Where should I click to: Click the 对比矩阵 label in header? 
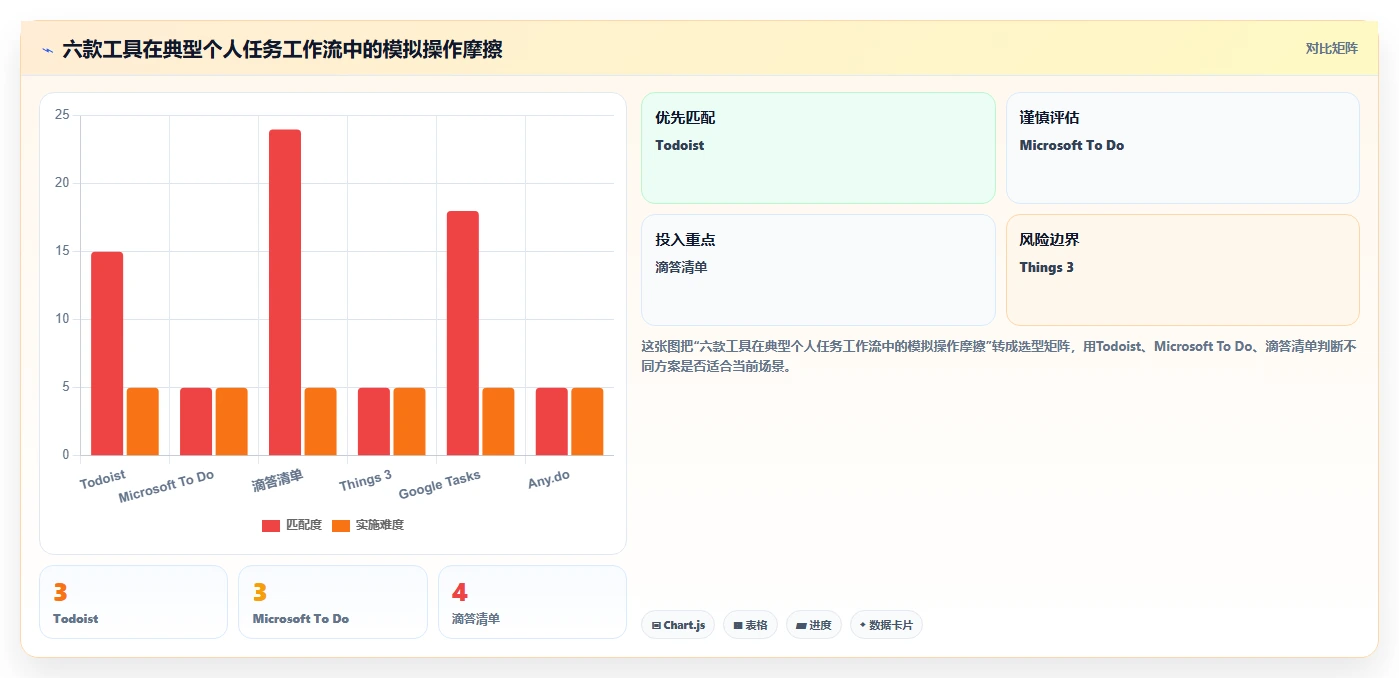tap(1331, 48)
